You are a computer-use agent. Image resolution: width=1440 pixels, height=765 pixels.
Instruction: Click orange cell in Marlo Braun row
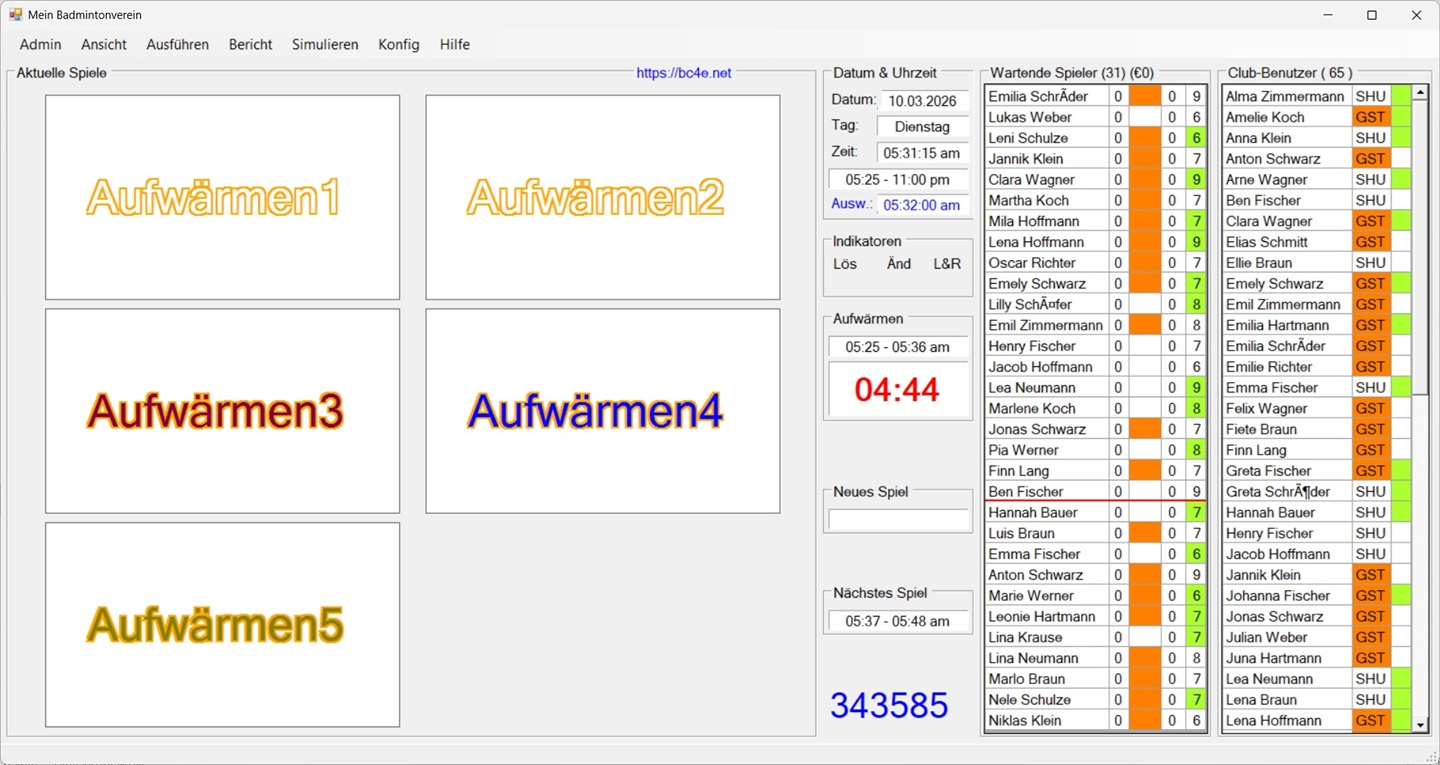click(1145, 679)
